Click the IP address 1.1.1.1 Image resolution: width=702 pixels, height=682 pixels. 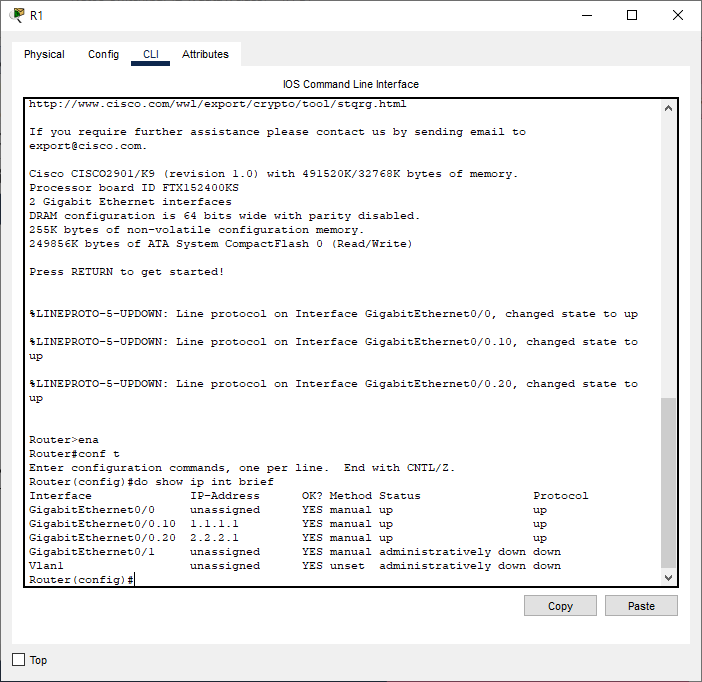click(x=214, y=523)
